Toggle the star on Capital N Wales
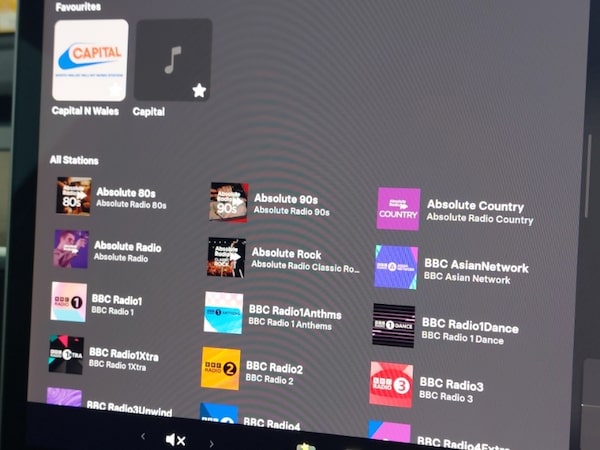Image resolution: width=600 pixels, height=450 pixels. tap(116, 91)
